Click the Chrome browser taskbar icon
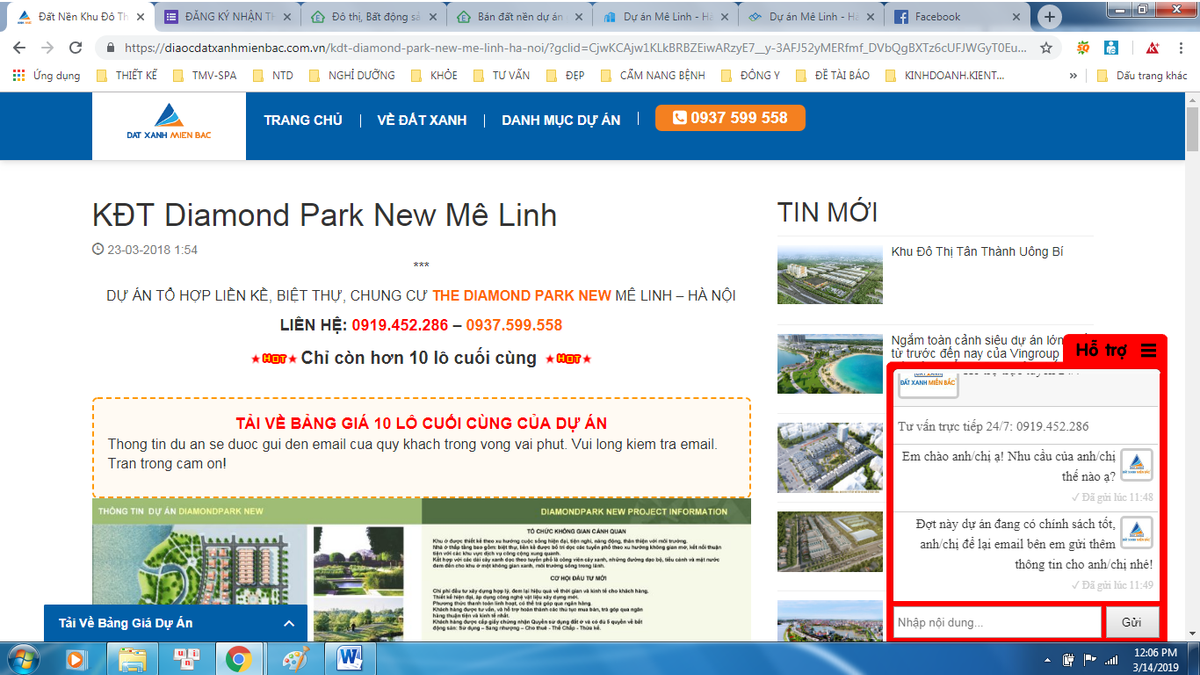The image size is (1200, 675). click(x=239, y=659)
